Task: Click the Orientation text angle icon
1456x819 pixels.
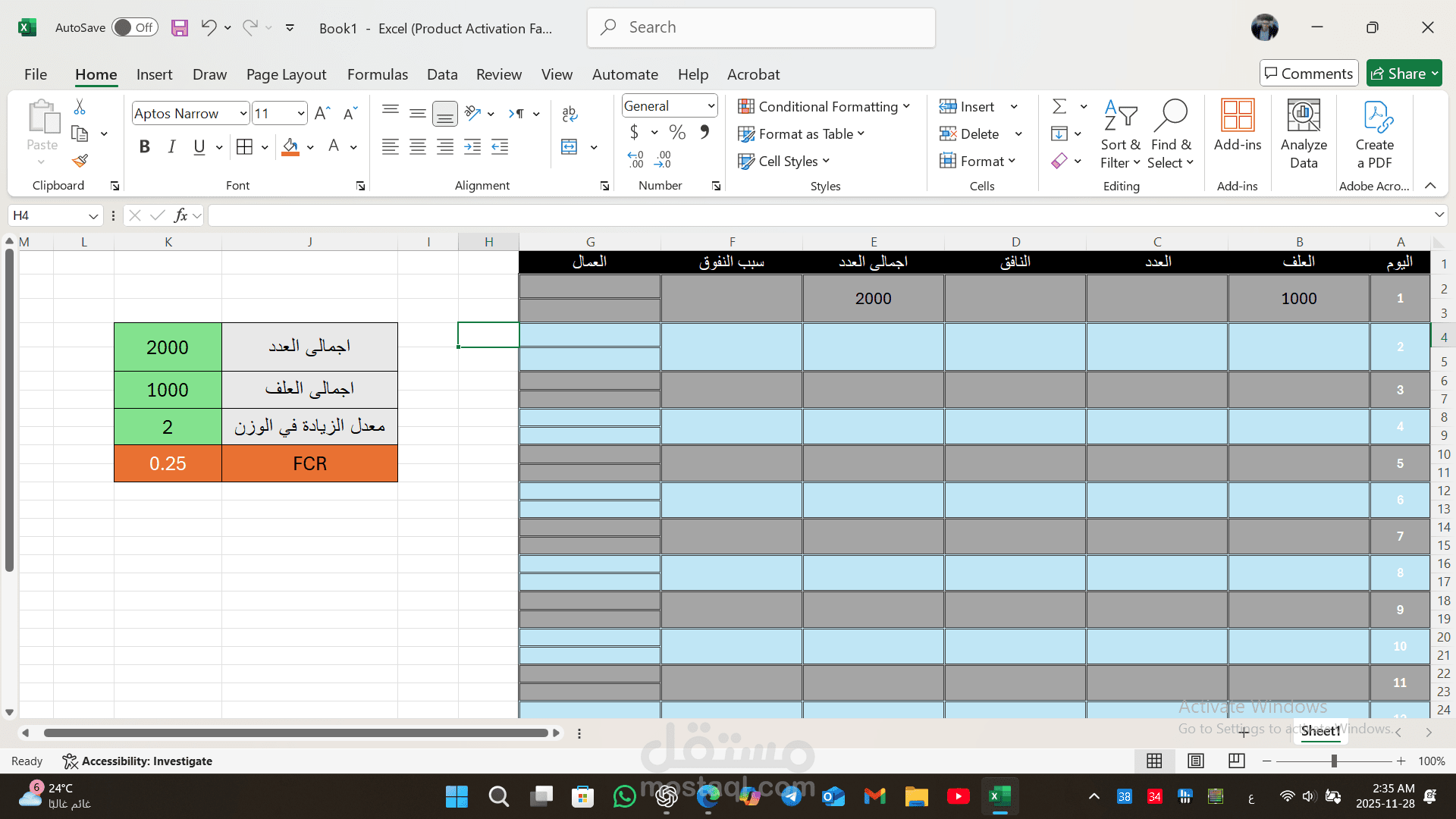Action: pos(472,113)
